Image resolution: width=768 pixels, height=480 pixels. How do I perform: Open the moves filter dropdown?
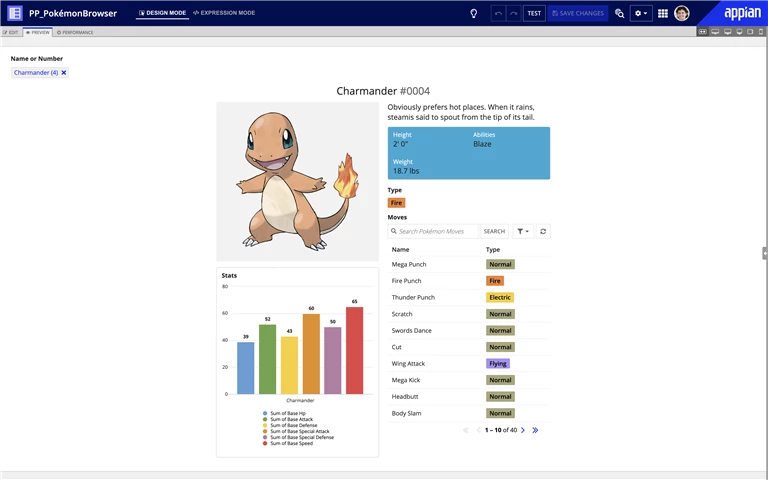point(523,231)
